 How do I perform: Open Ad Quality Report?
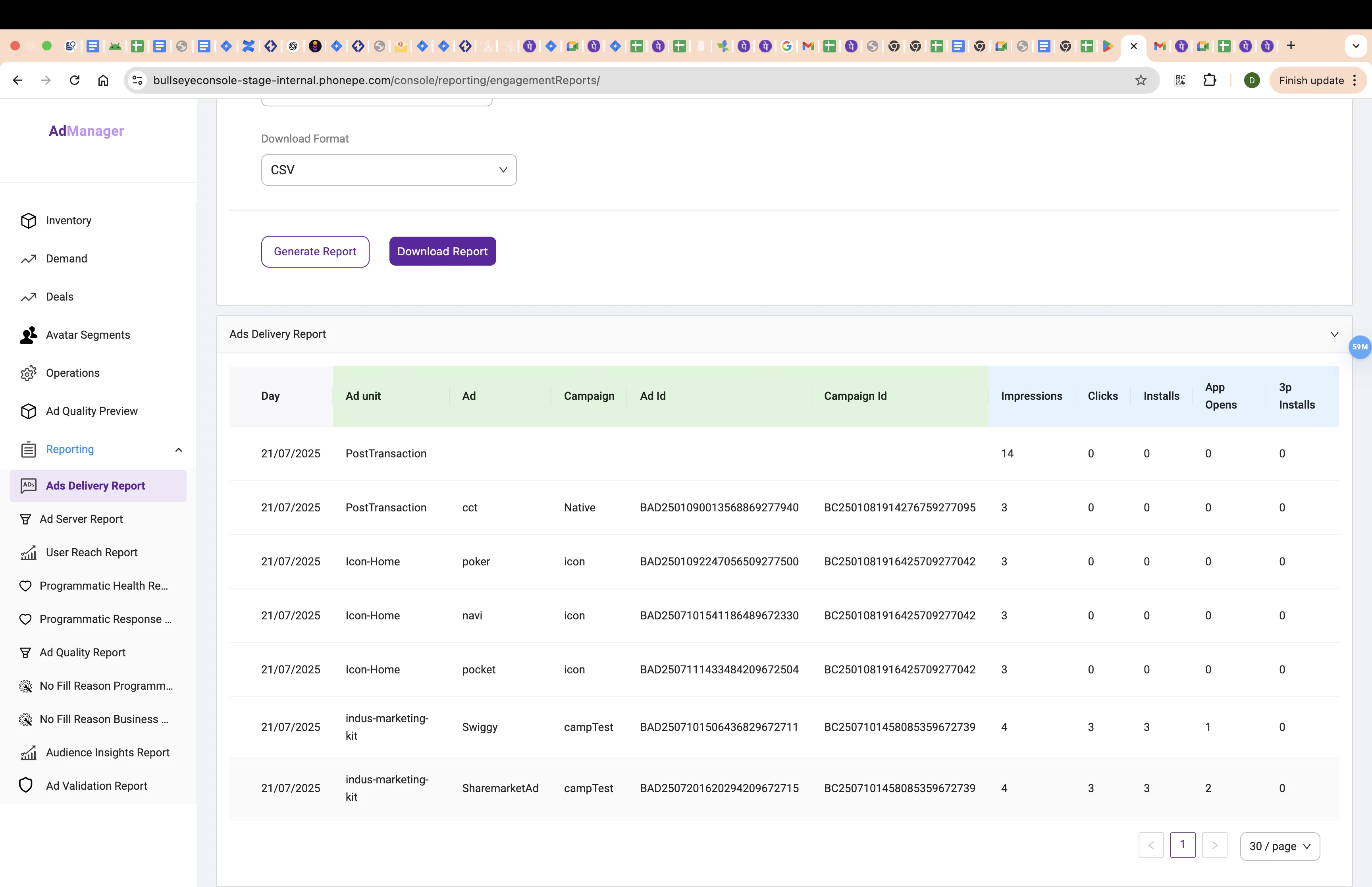tap(82, 653)
